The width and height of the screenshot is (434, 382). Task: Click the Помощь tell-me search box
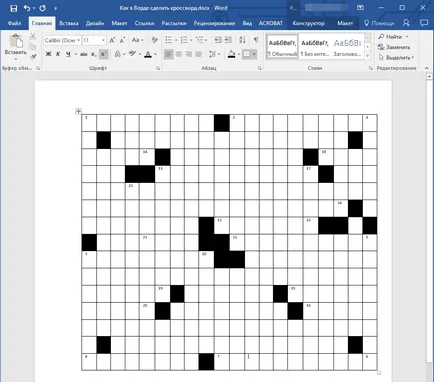[x=379, y=23]
